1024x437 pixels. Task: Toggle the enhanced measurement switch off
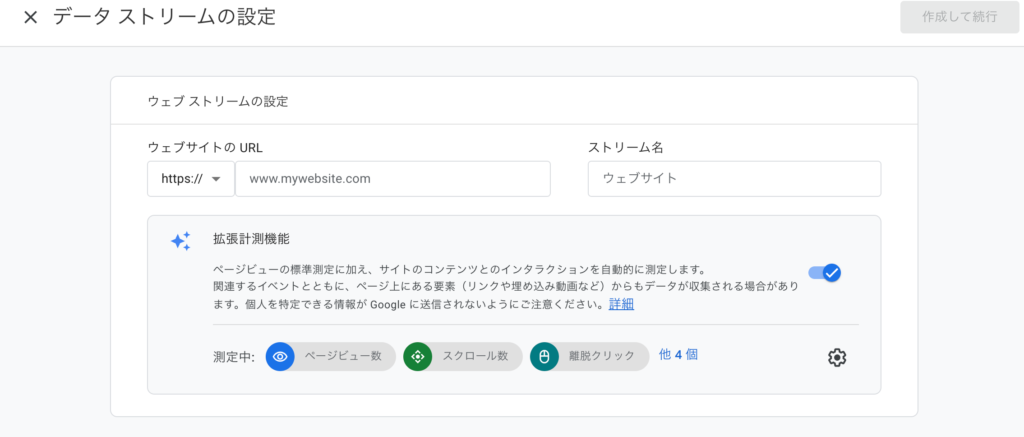(825, 272)
